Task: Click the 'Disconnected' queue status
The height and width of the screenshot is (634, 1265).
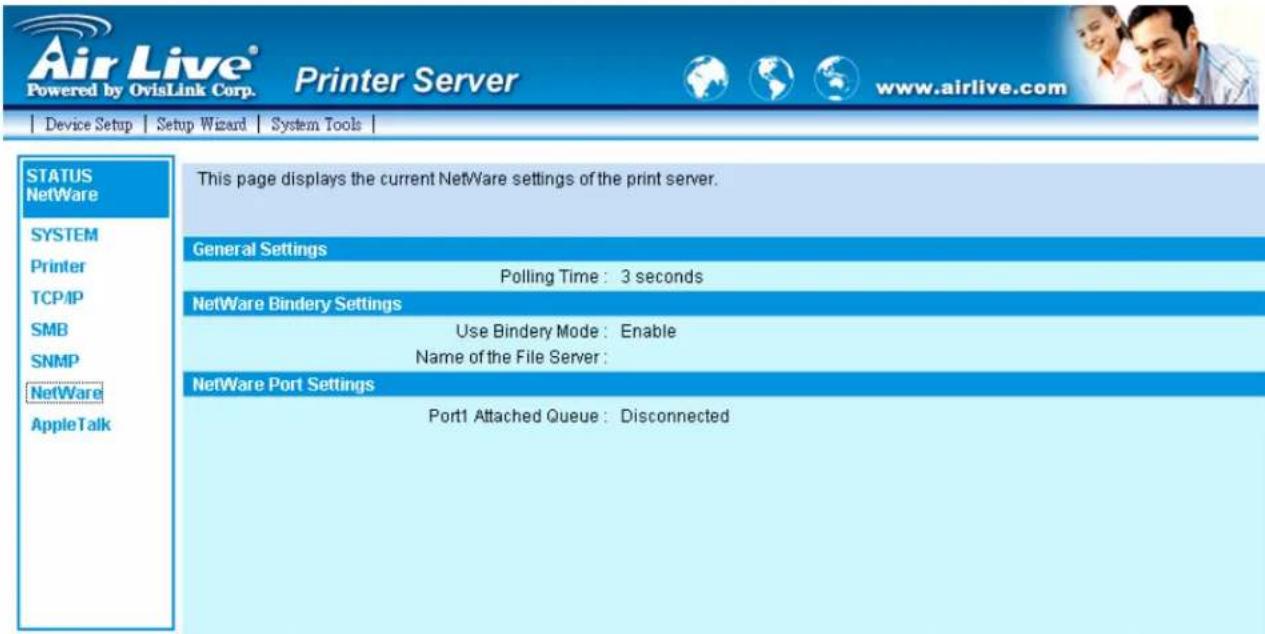Action: tap(675, 416)
